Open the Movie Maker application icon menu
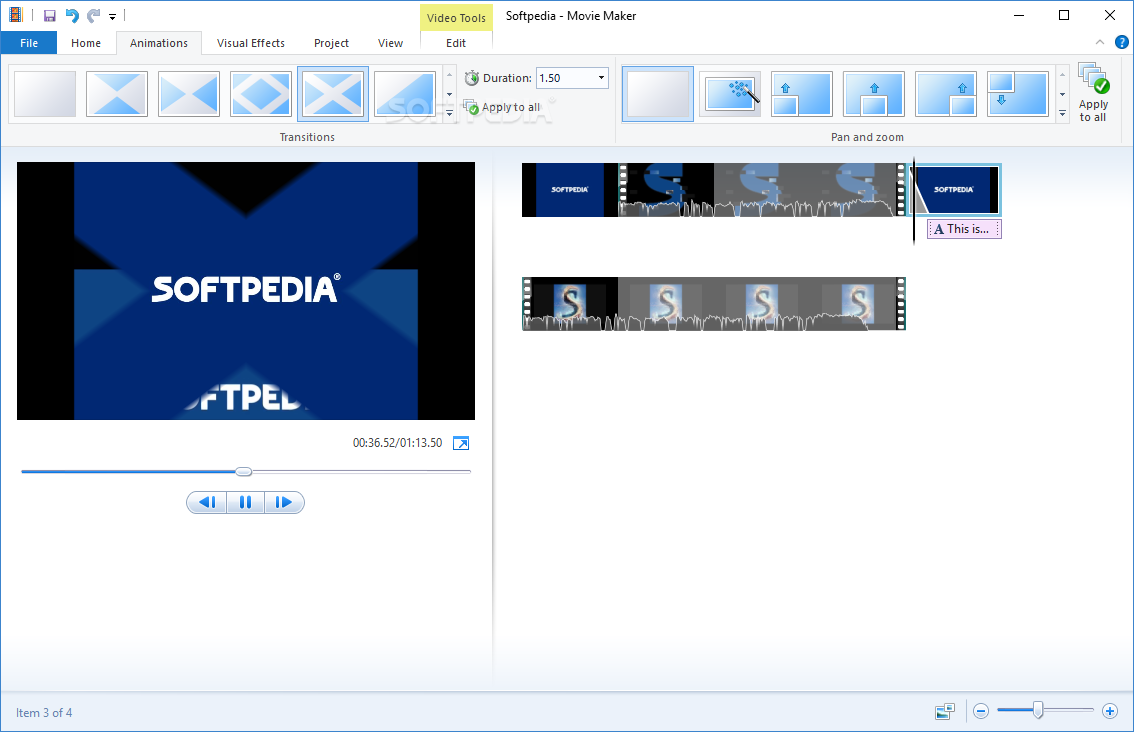This screenshot has height=732, width=1134. click(15, 14)
